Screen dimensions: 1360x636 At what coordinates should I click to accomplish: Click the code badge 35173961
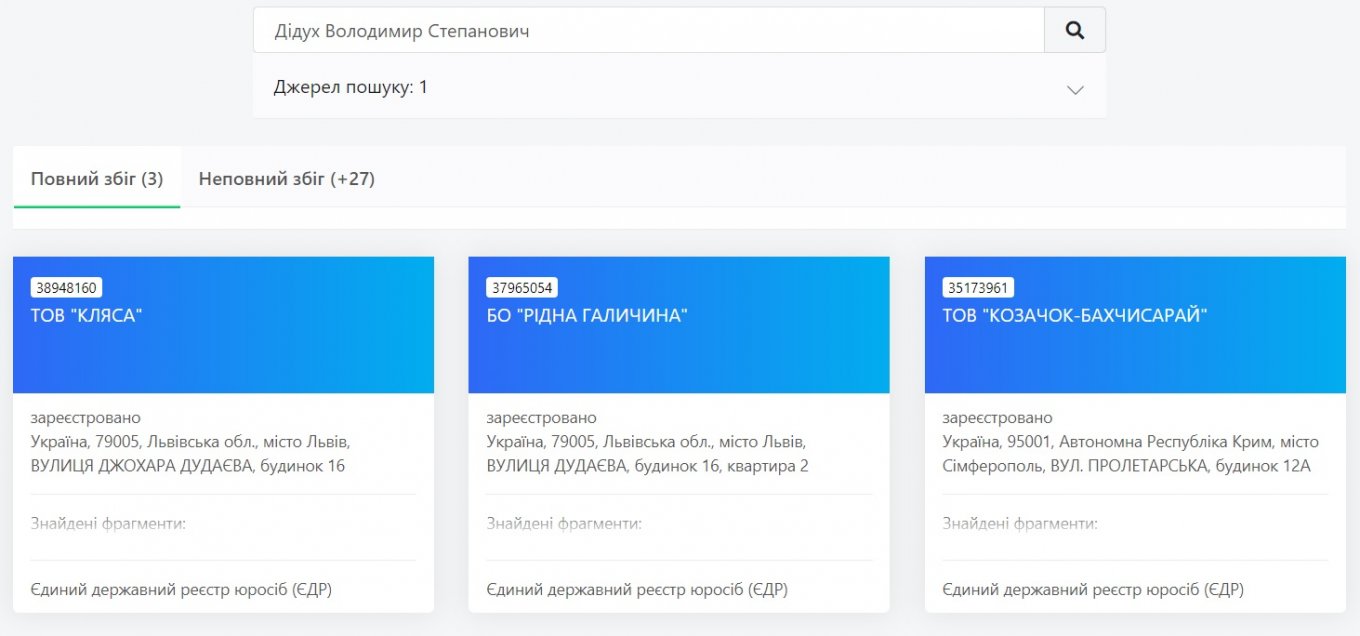pyautogui.click(x=978, y=288)
